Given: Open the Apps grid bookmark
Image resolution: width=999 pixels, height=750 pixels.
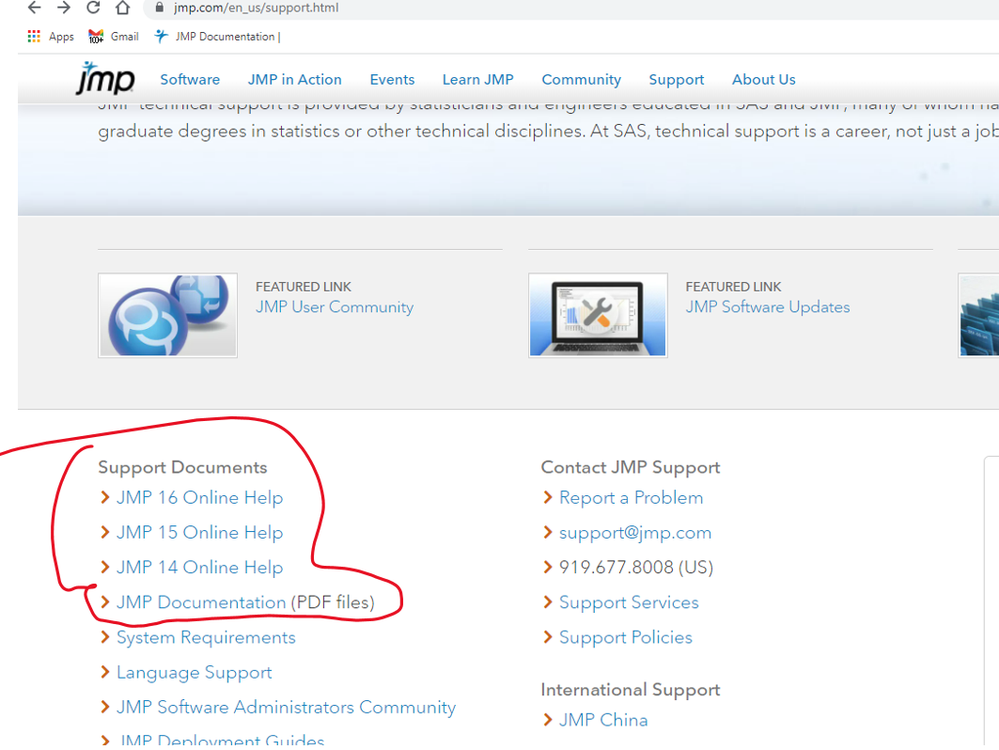Looking at the screenshot, I should [51, 36].
